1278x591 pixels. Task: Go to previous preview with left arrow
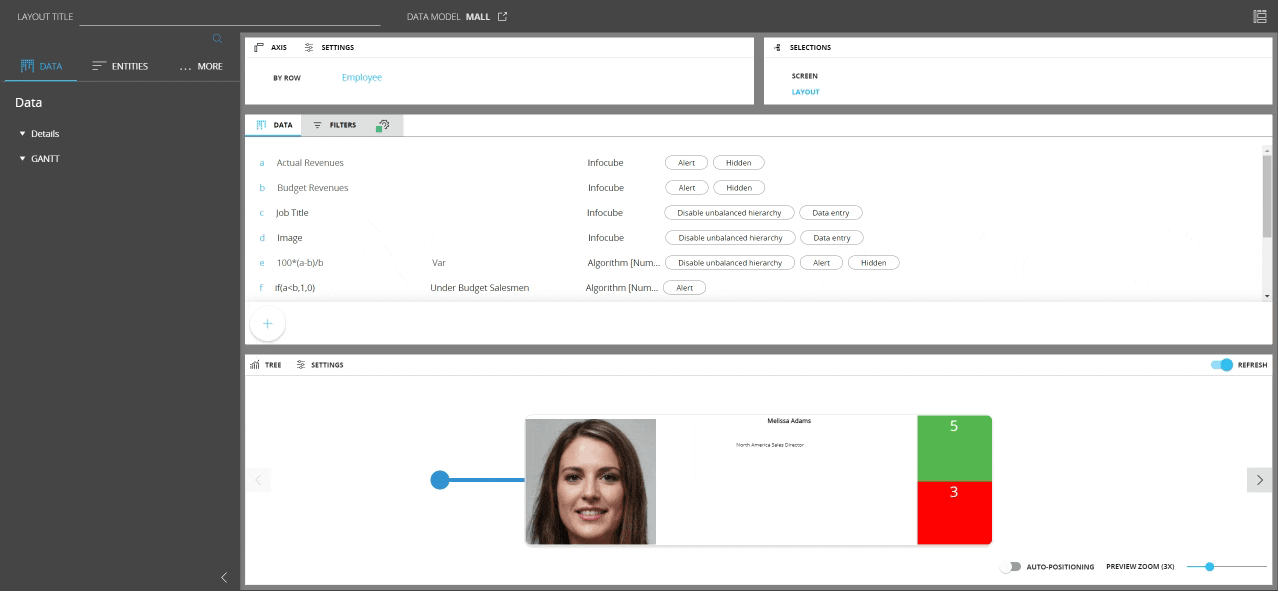[x=258, y=480]
